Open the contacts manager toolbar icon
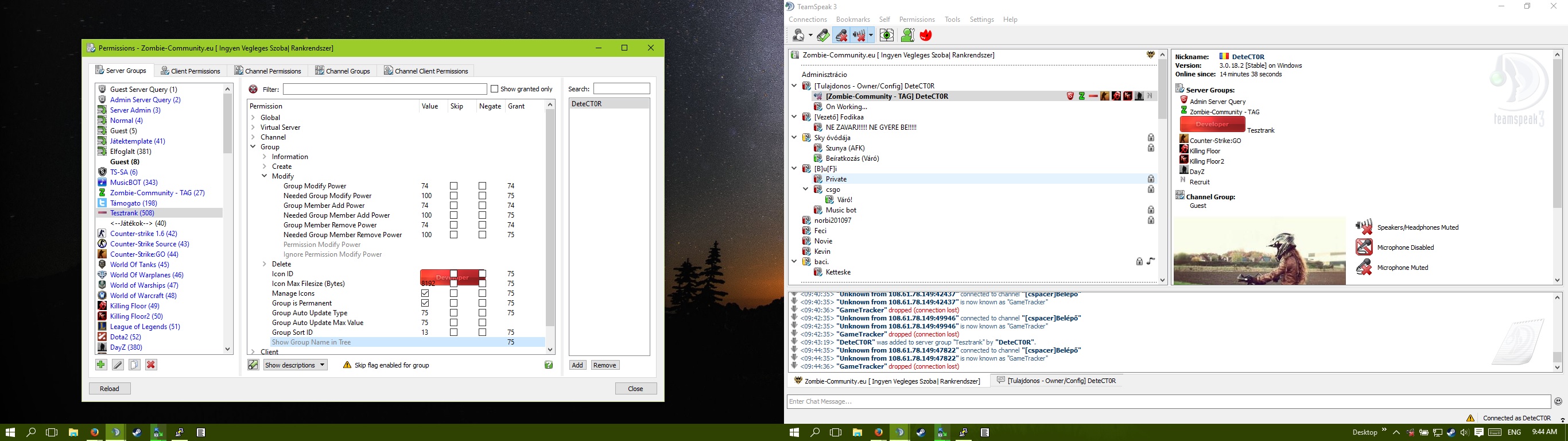1568x441 pixels. coord(907,36)
